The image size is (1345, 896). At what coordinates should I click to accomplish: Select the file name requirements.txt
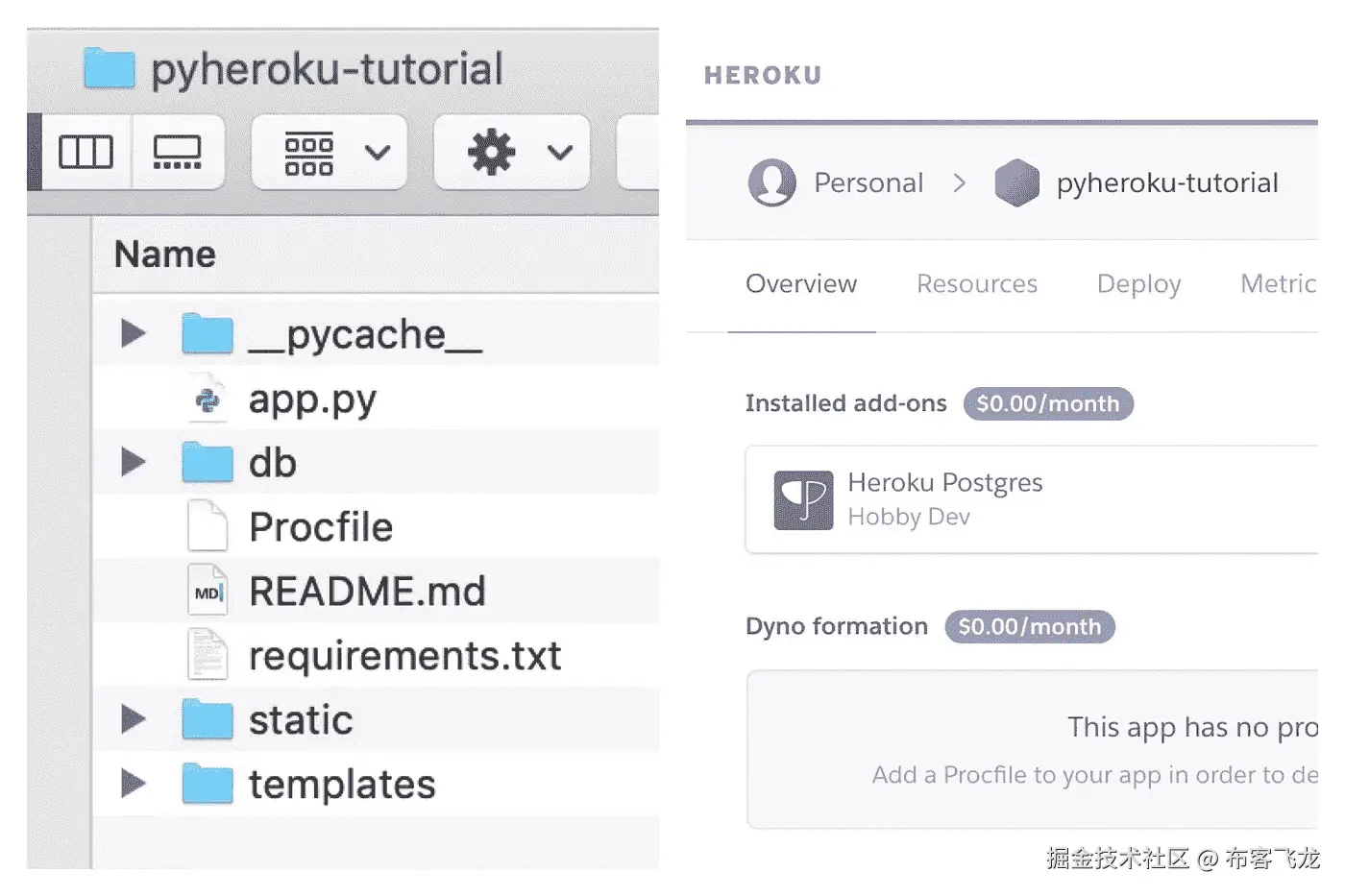404,657
